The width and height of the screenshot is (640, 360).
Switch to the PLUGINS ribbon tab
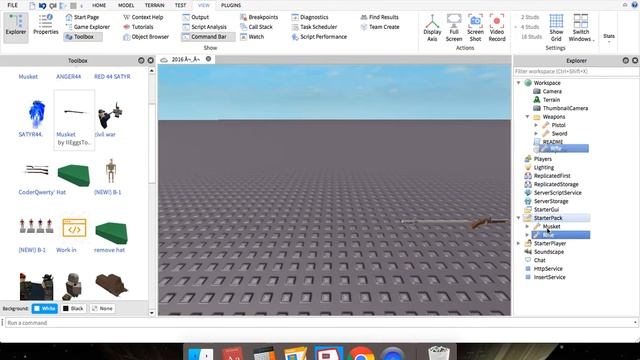coord(231,5)
